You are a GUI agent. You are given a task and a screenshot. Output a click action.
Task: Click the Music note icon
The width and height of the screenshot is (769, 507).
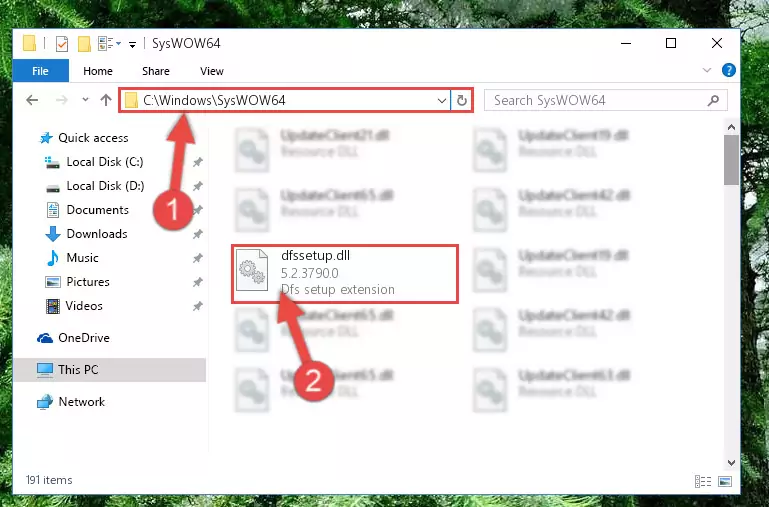(x=52, y=258)
